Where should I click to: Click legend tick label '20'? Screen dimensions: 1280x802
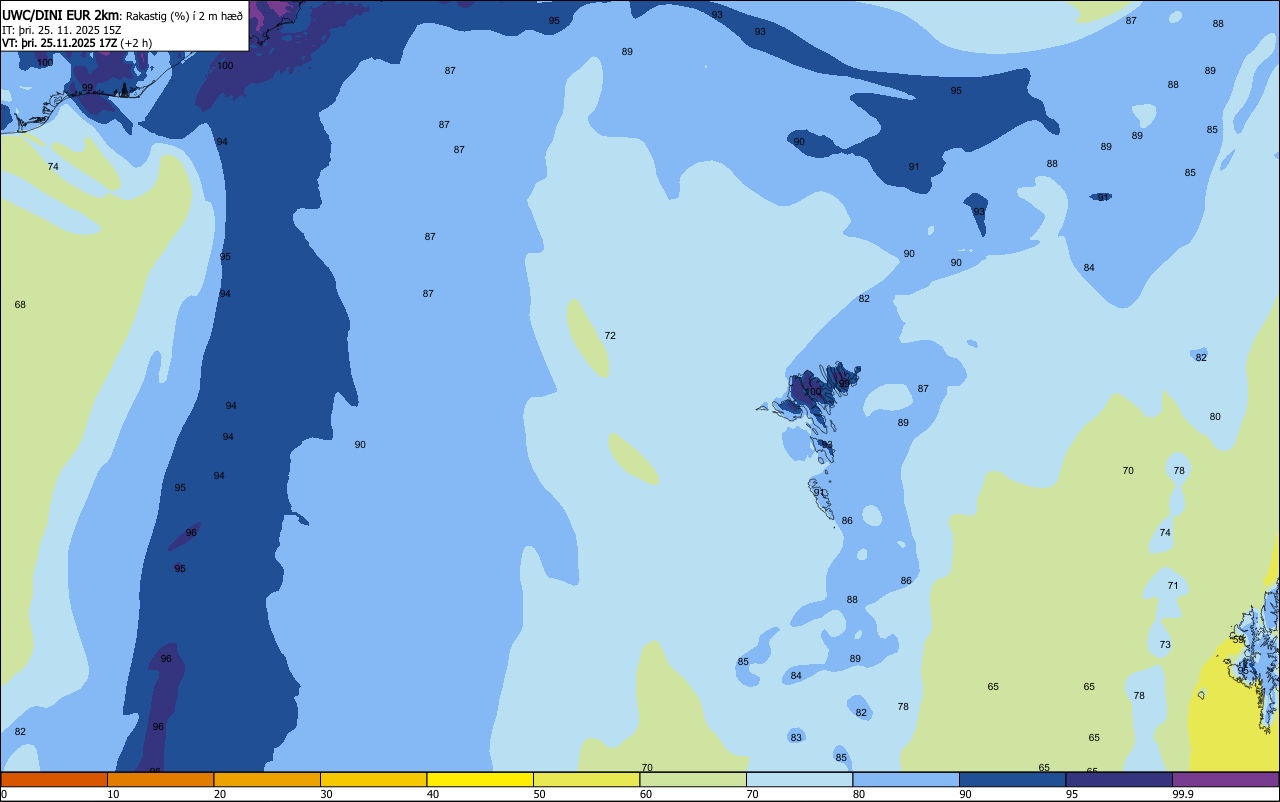(220, 794)
